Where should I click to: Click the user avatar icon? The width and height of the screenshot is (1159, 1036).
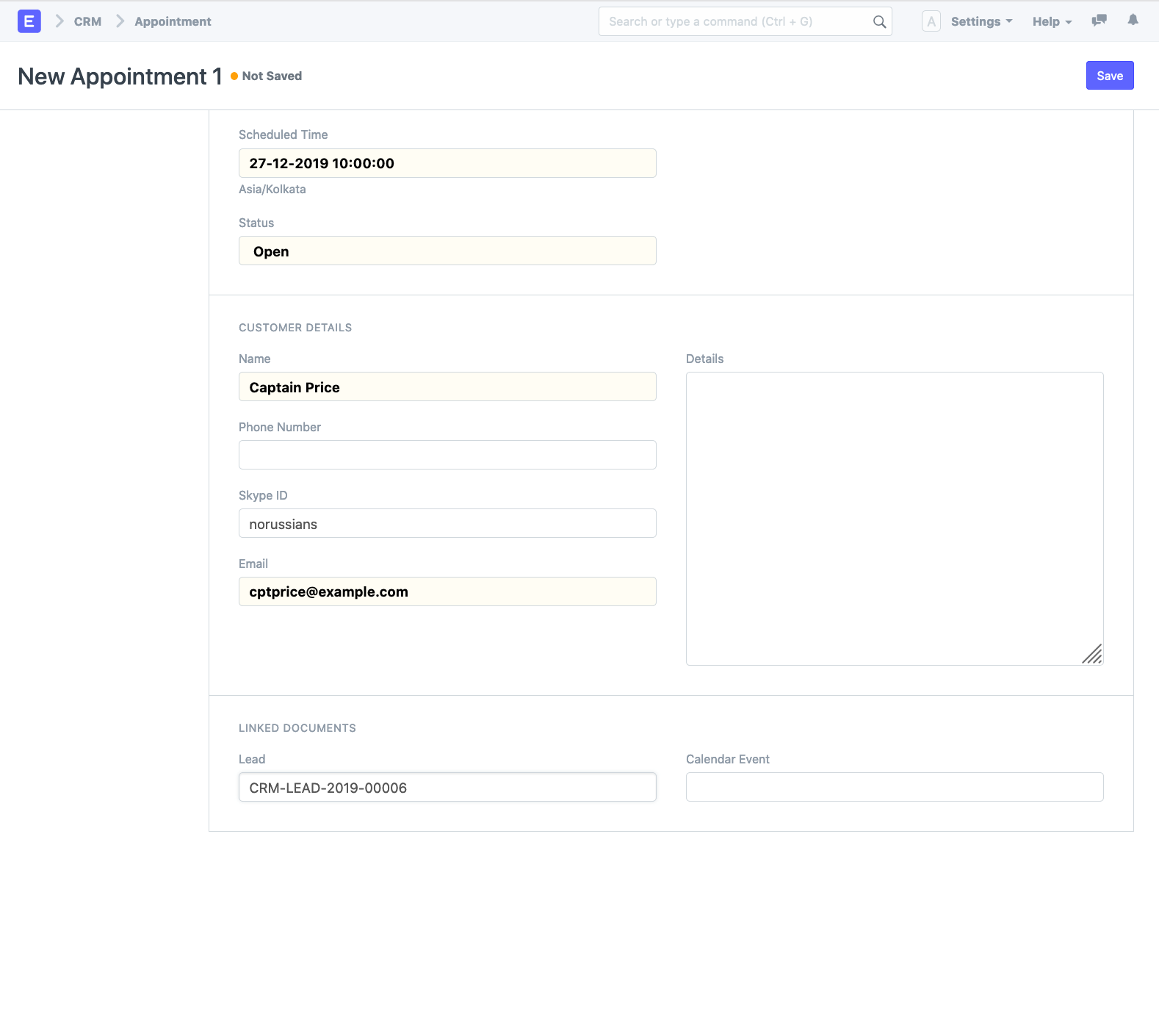point(931,21)
